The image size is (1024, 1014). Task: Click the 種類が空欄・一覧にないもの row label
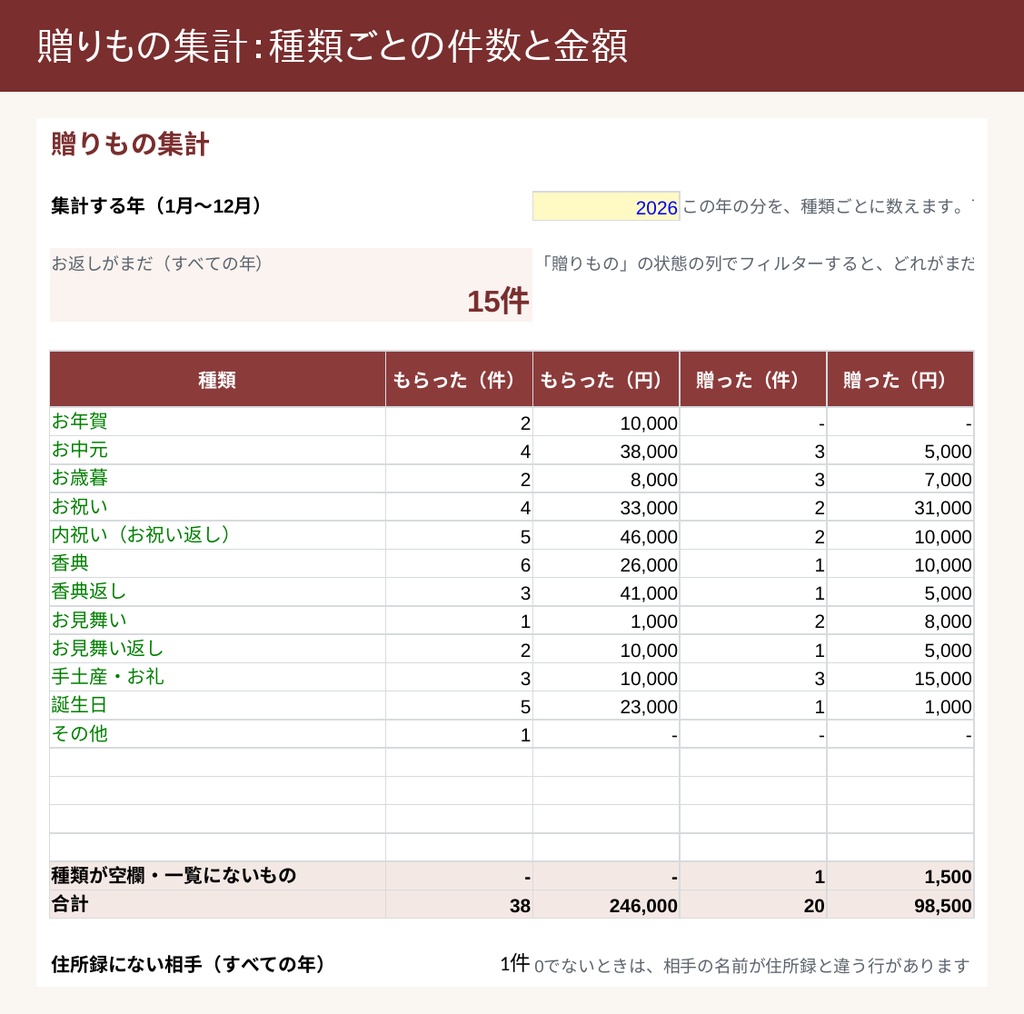coord(174,876)
